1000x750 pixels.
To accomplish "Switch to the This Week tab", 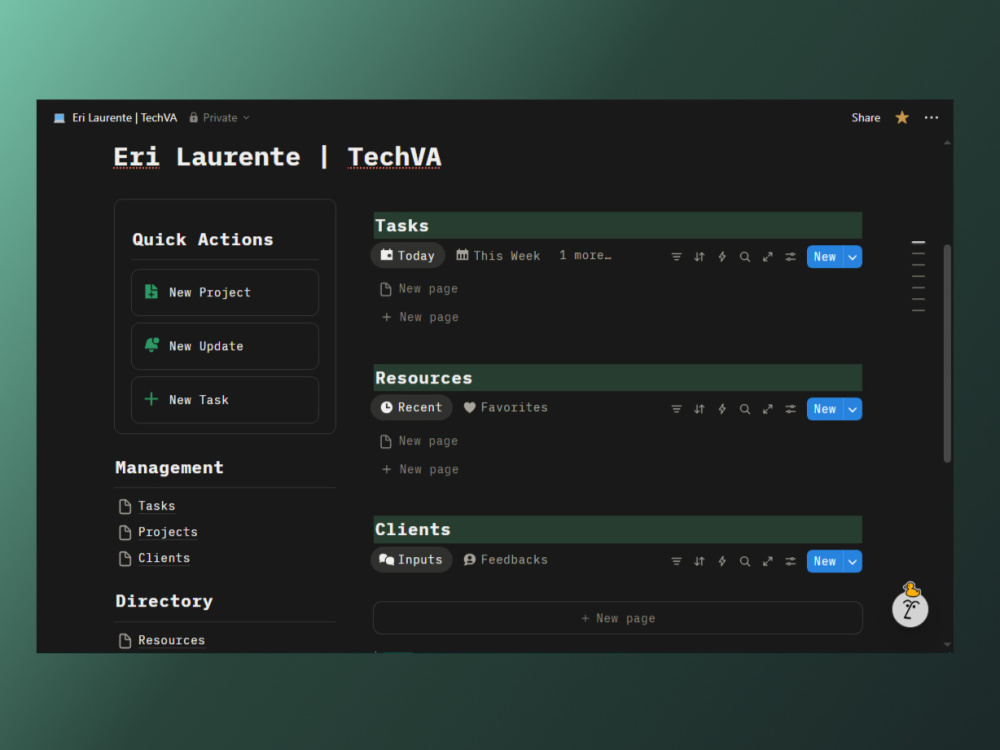I will [498, 255].
